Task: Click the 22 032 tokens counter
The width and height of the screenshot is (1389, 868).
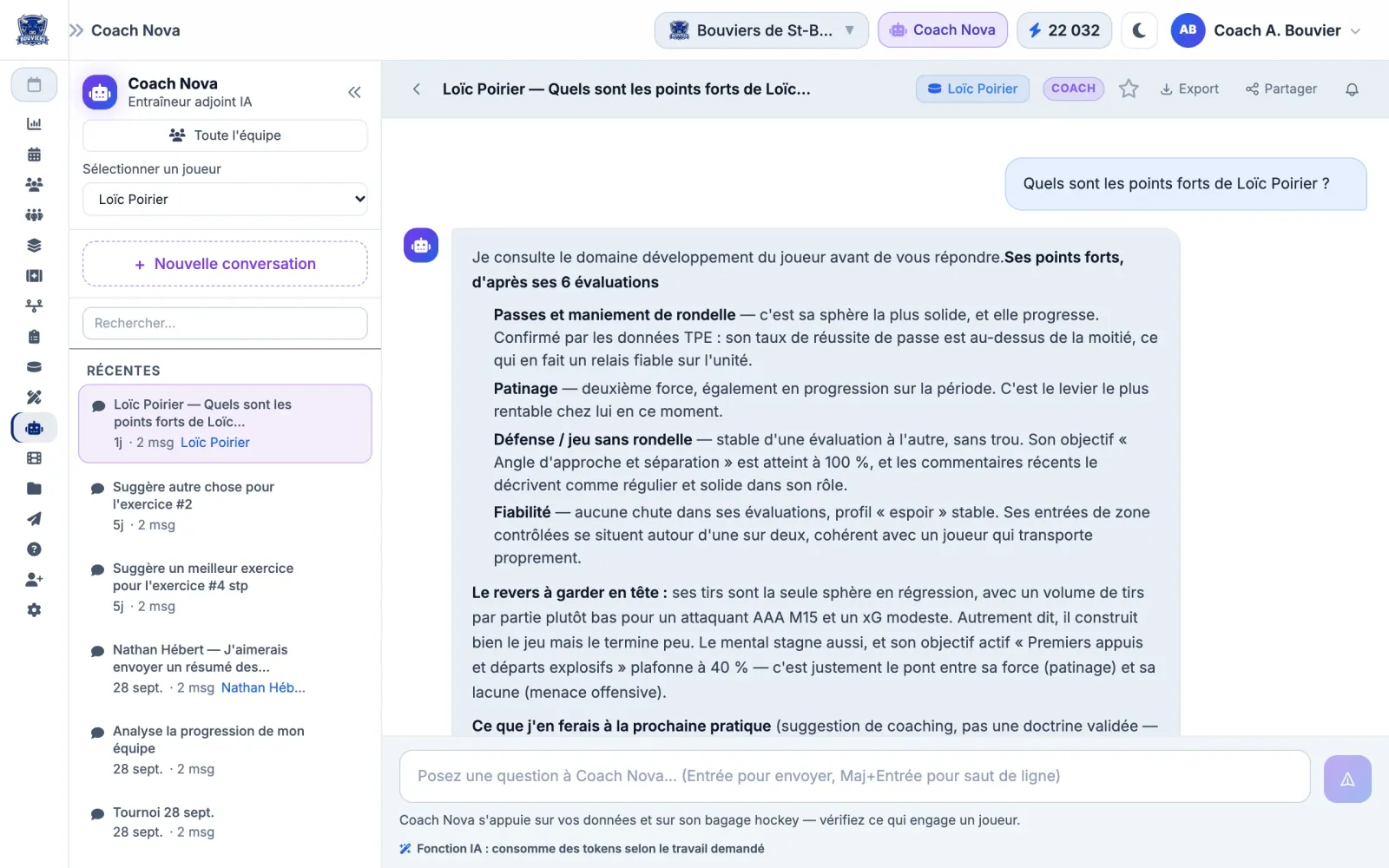Action: pos(1064,30)
